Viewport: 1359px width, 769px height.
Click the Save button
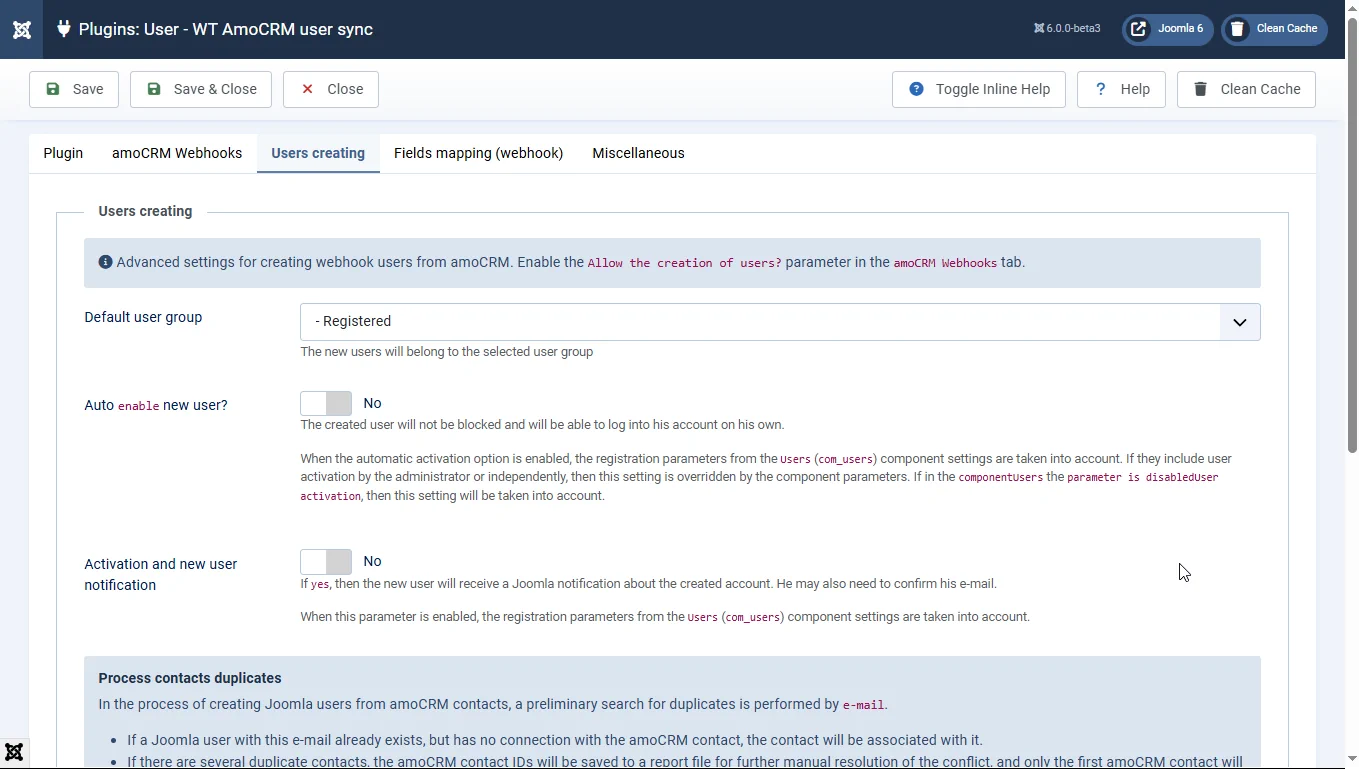[74, 89]
